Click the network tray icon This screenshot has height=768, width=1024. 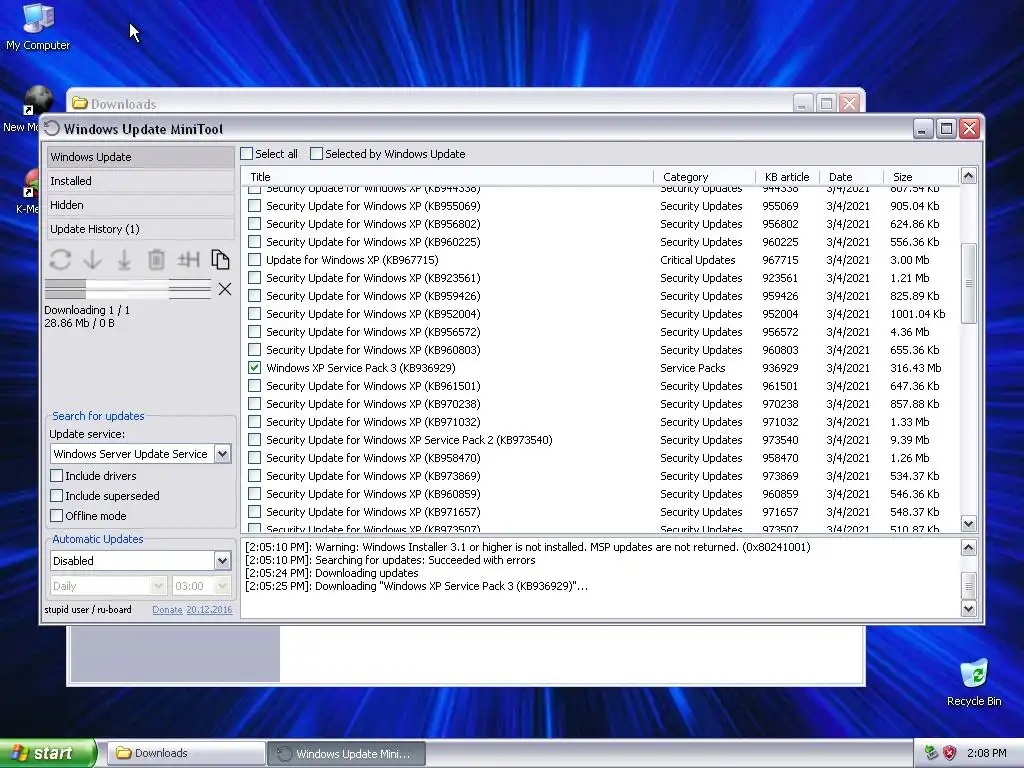click(x=931, y=753)
